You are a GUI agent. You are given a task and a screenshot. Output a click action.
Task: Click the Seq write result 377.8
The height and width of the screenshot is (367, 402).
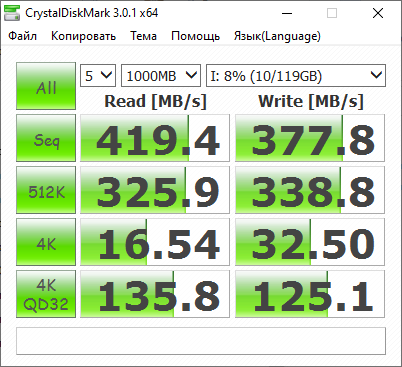(310, 138)
